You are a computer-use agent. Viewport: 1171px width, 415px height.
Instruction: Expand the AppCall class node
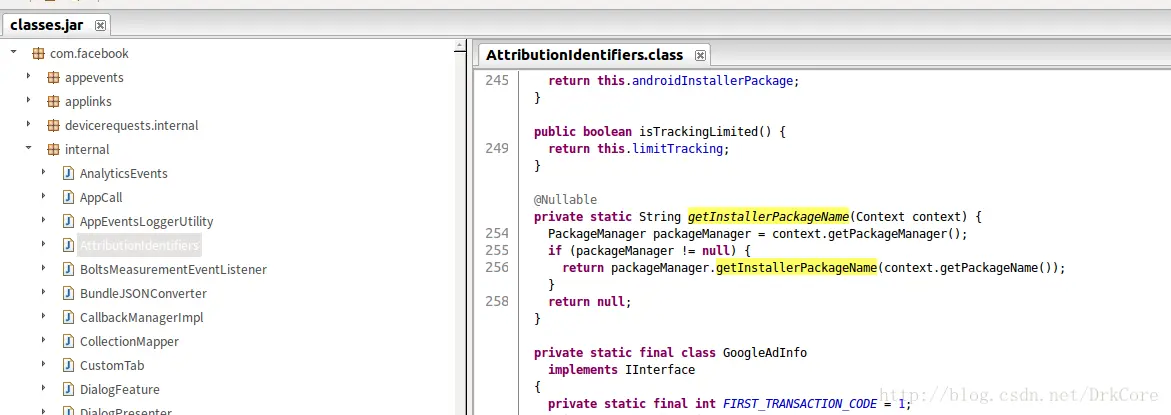[44, 197]
